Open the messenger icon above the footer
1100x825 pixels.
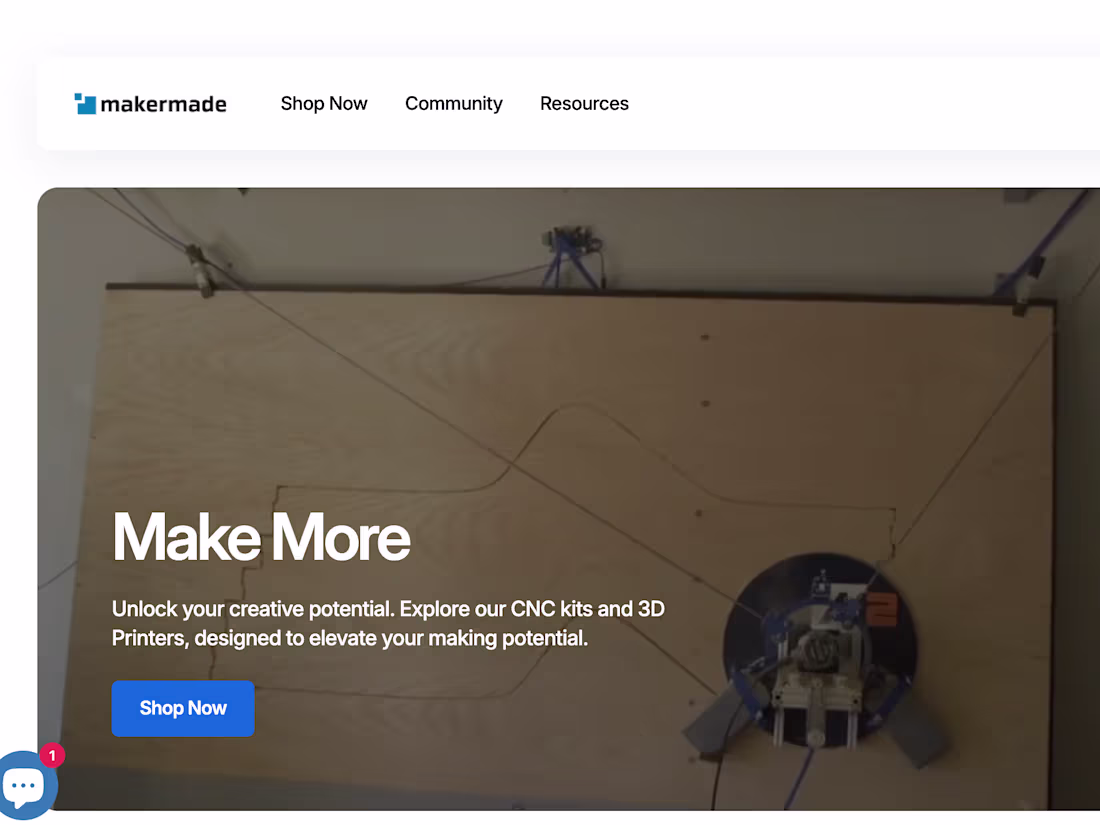point(25,785)
